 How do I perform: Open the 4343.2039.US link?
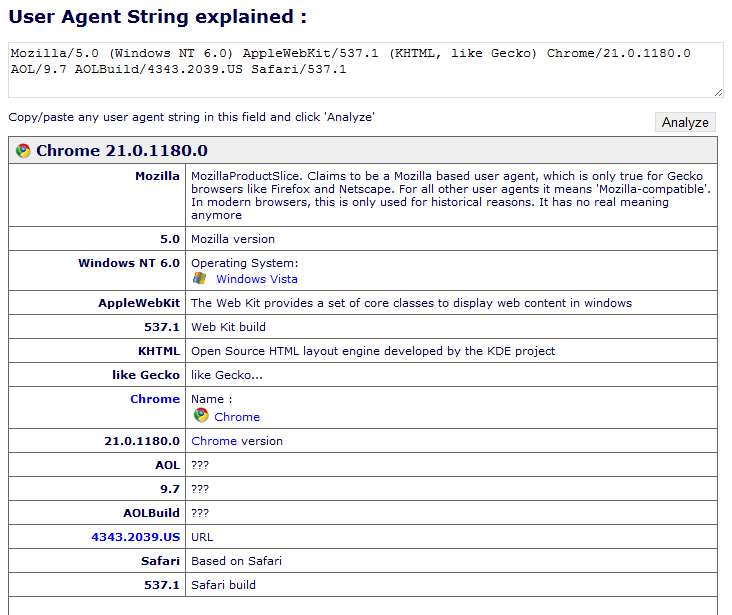coord(135,537)
